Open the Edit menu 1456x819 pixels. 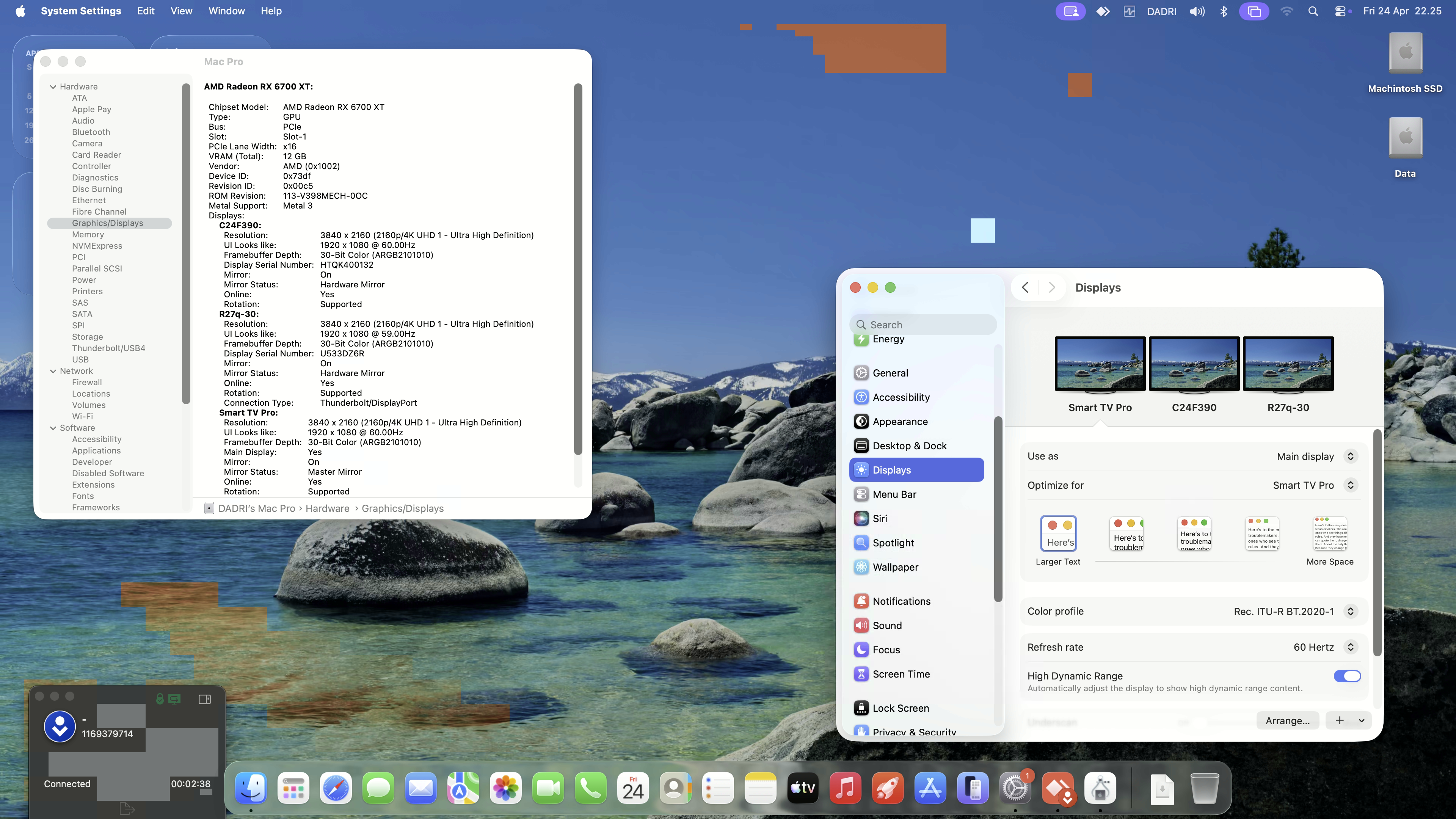tap(146, 11)
